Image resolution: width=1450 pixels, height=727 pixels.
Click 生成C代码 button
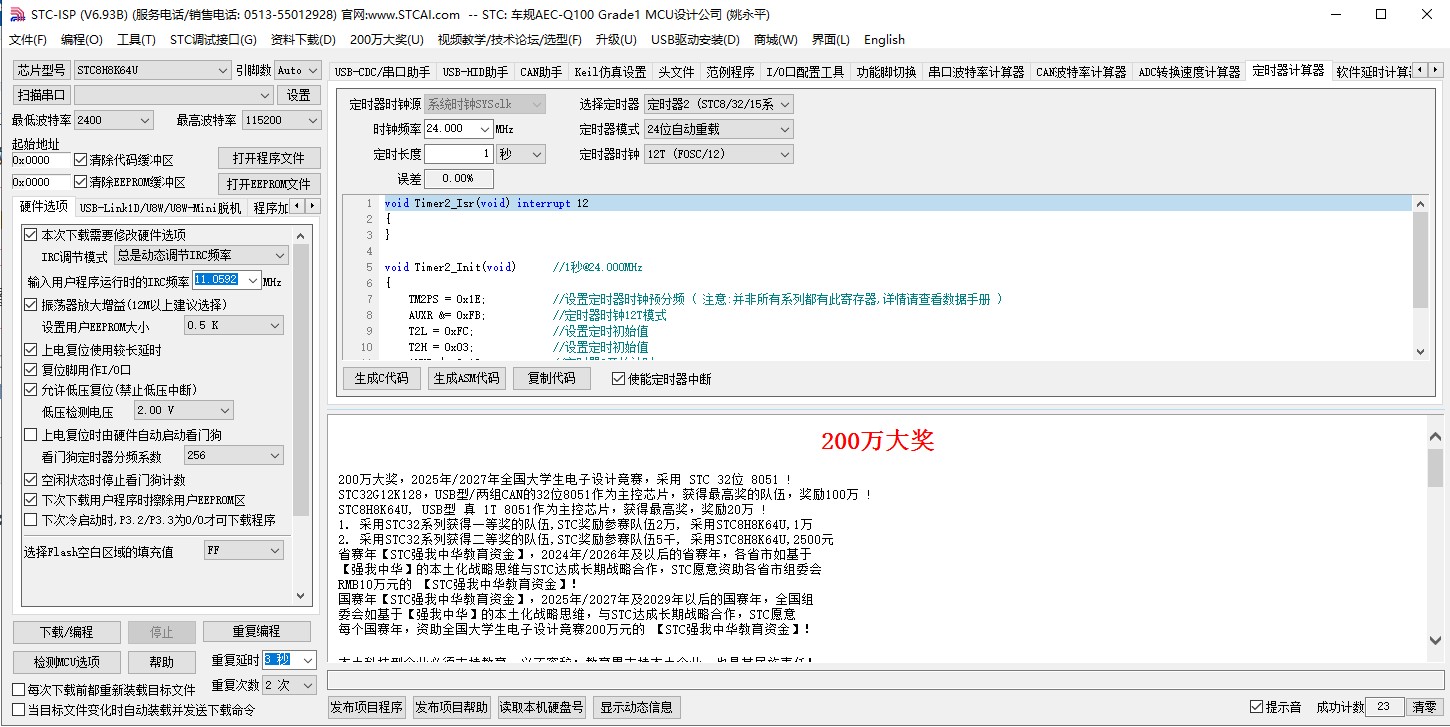point(382,378)
